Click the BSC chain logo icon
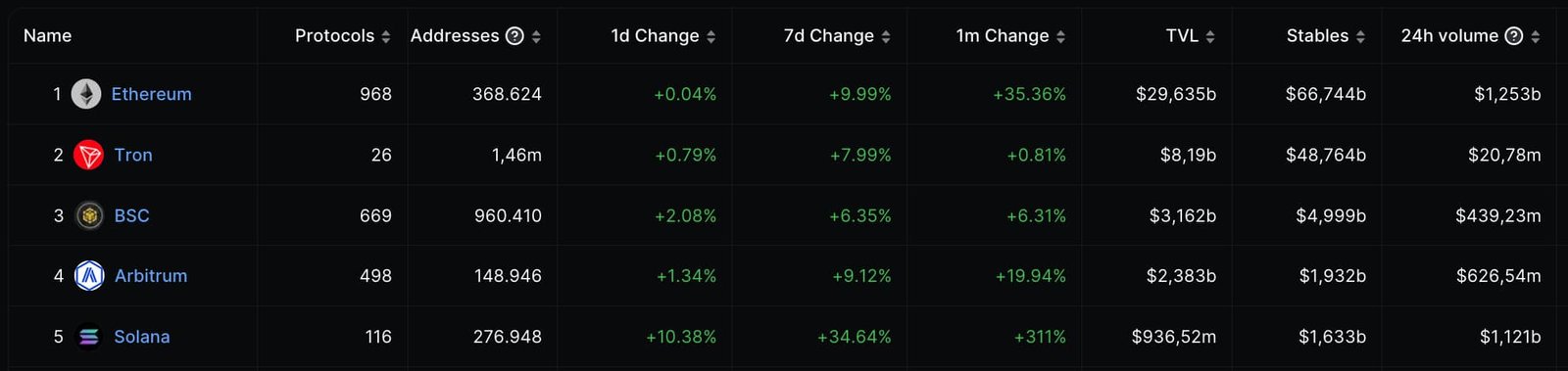The width and height of the screenshot is (1568, 371). pyautogui.click(x=89, y=215)
